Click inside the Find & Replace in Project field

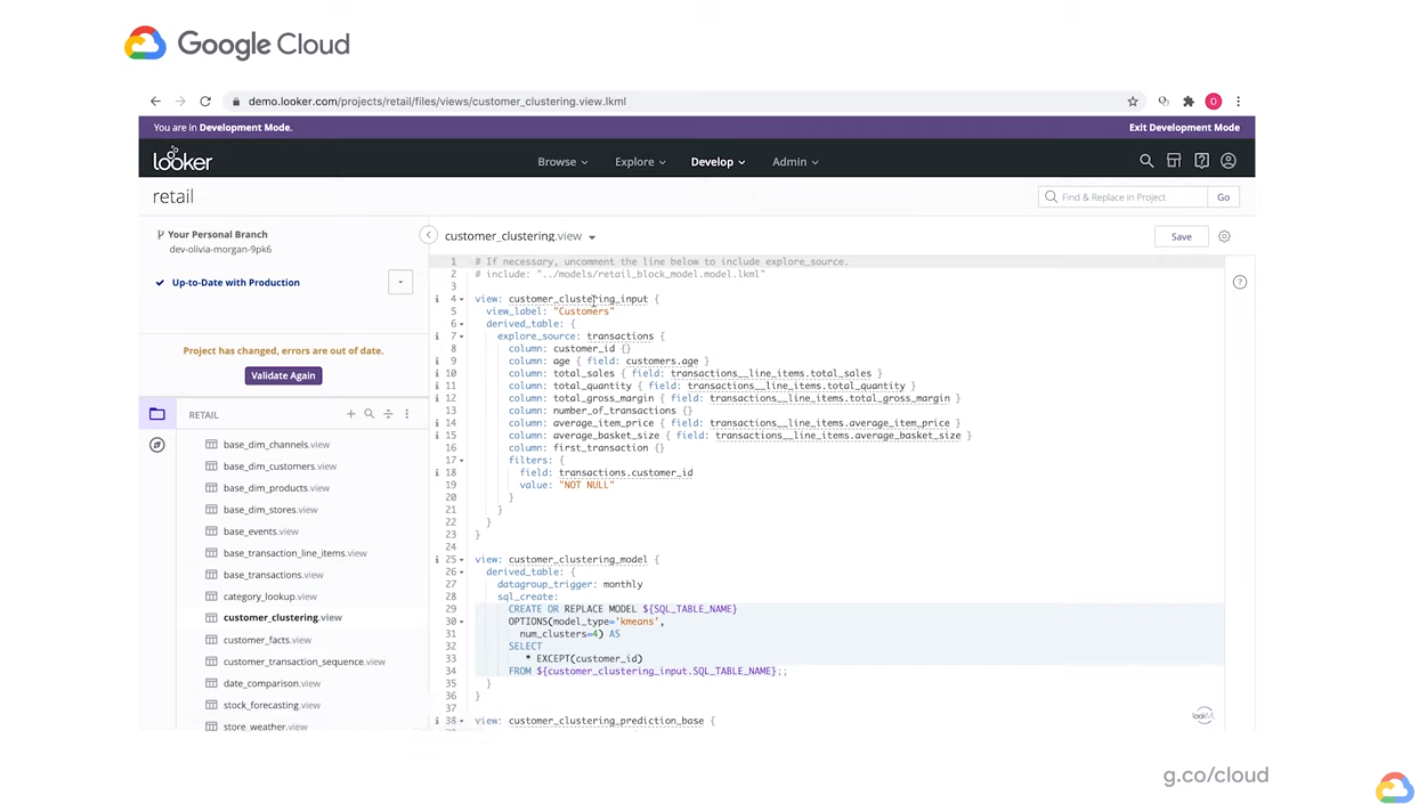(x=1120, y=196)
